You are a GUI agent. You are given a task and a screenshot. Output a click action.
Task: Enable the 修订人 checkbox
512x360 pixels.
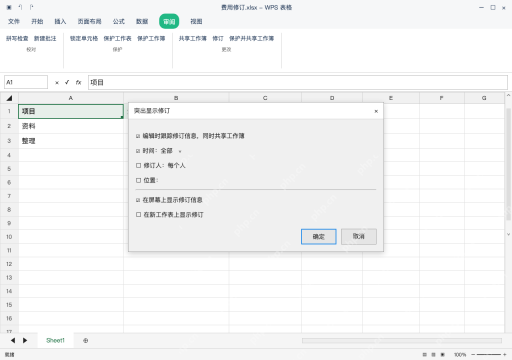138,165
